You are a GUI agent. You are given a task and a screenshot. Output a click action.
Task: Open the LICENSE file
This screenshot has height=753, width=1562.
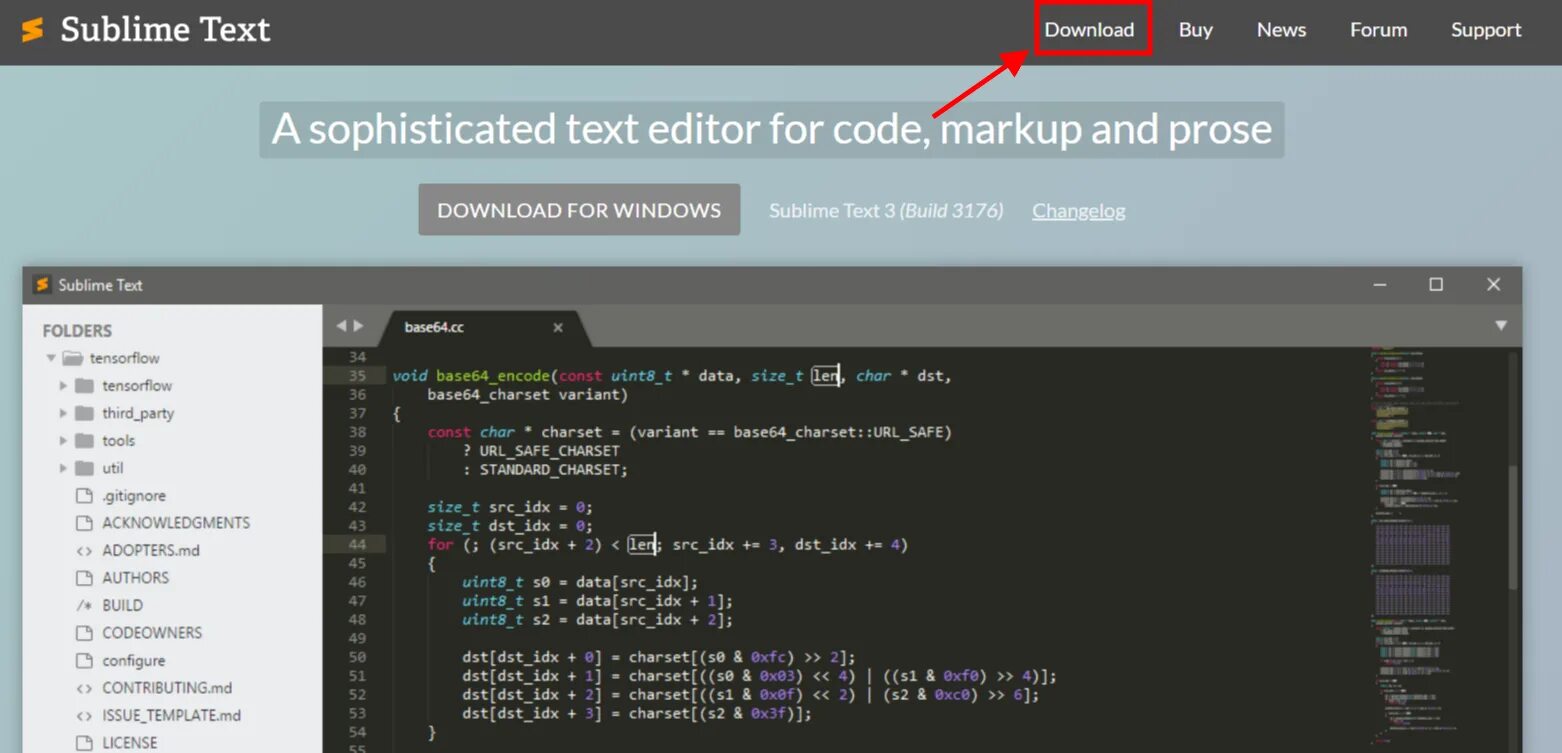click(129, 743)
